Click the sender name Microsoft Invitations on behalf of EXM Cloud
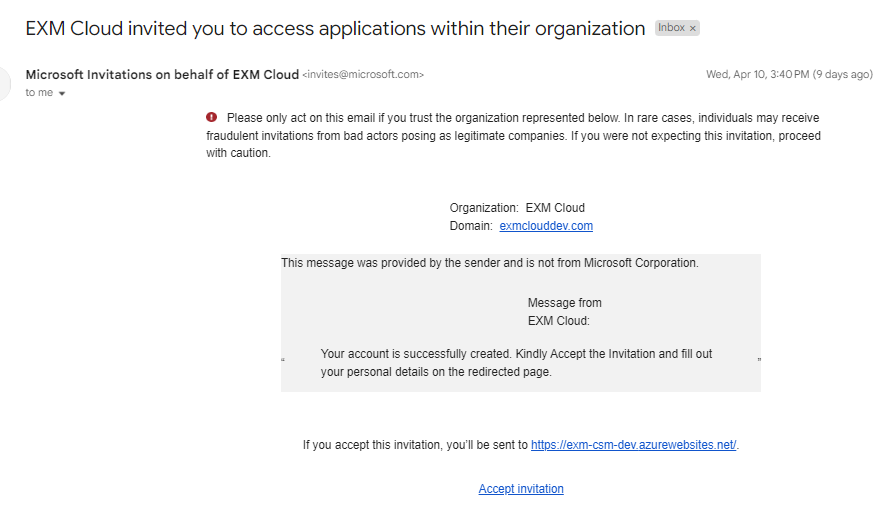 (162, 74)
